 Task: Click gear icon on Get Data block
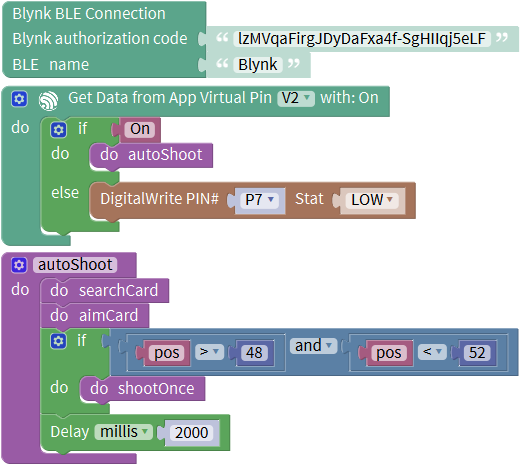tap(19, 99)
